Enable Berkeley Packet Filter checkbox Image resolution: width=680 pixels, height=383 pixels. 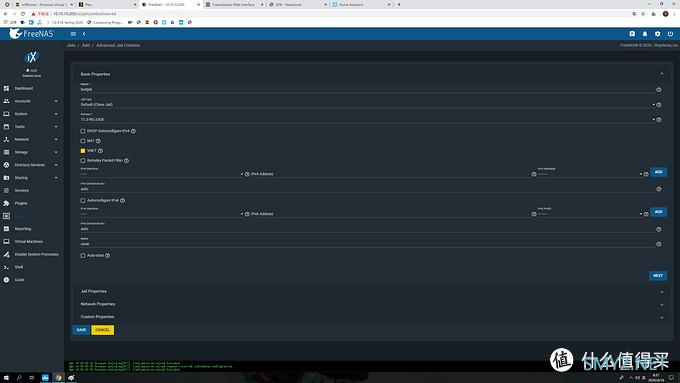pyautogui.click(x=83, y=160)
